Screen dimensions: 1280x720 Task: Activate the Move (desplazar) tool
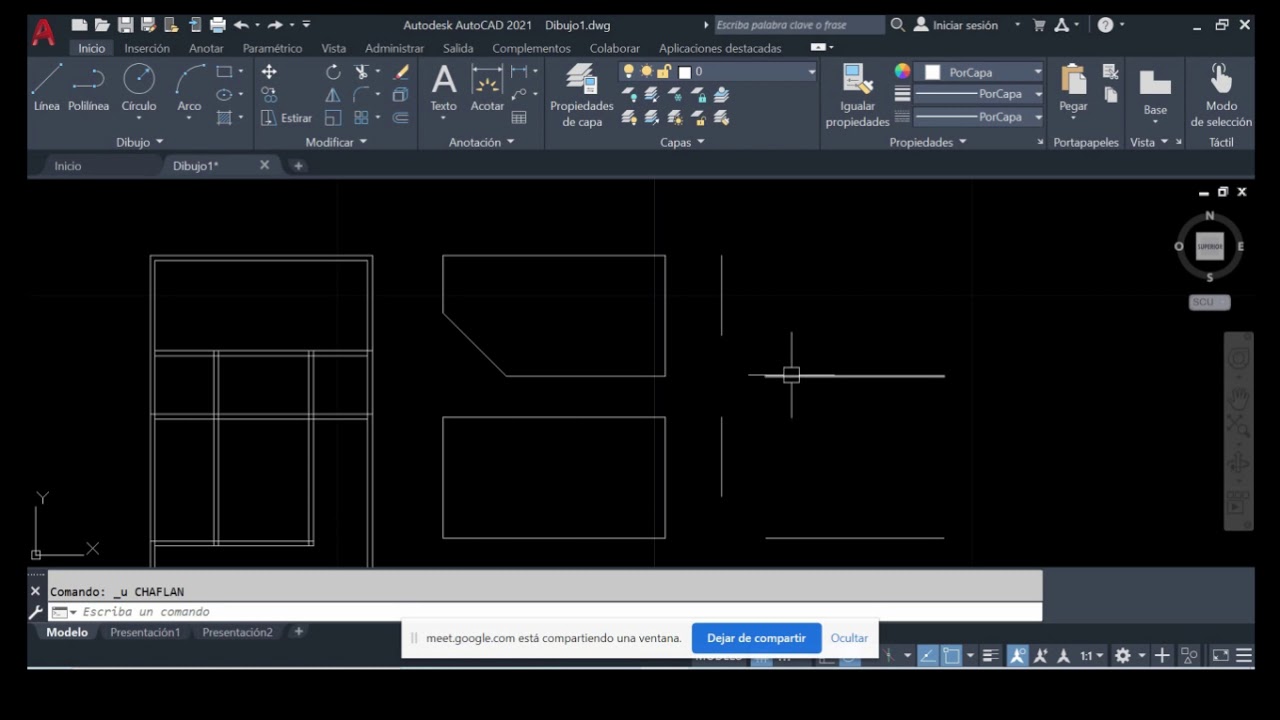click(x=269, y=72)
